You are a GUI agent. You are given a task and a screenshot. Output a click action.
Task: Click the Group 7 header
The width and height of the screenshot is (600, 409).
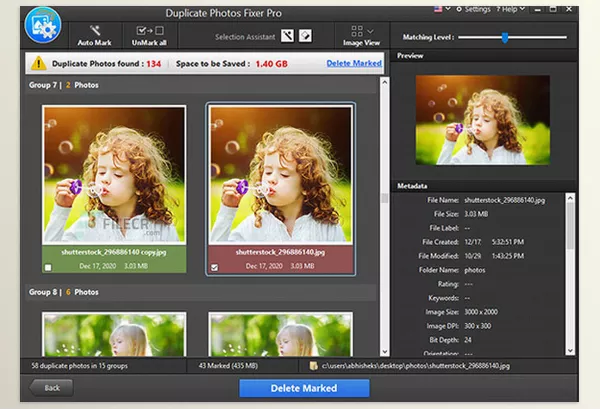click(201, 85)
